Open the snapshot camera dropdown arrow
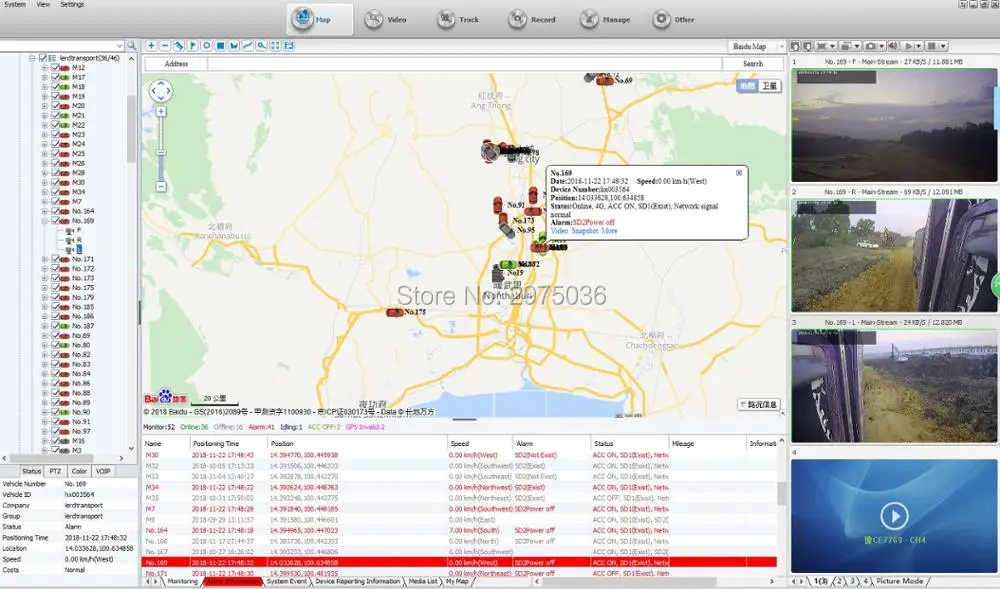Image resolution: width=1000 pixels, height=589 pixels. (880, 46)
